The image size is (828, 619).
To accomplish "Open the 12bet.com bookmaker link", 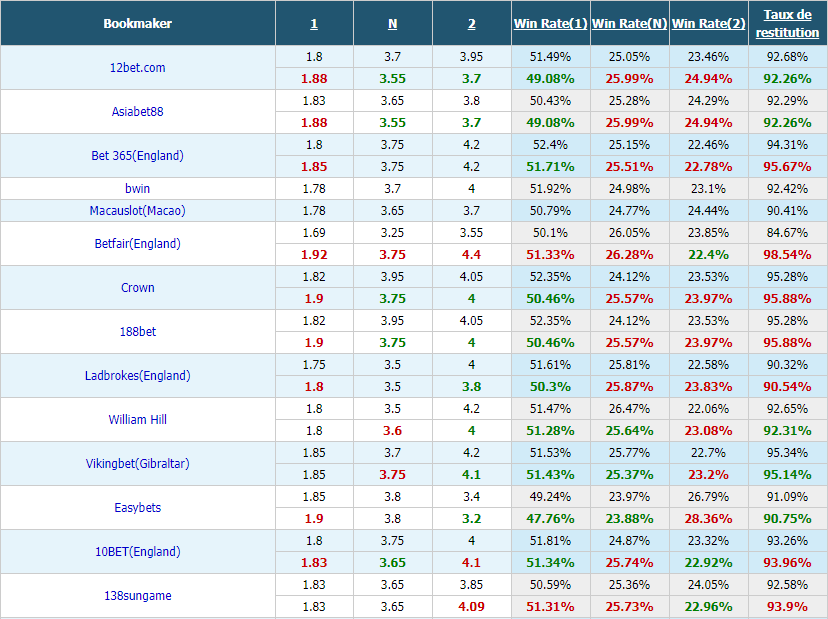I will 137,68.
